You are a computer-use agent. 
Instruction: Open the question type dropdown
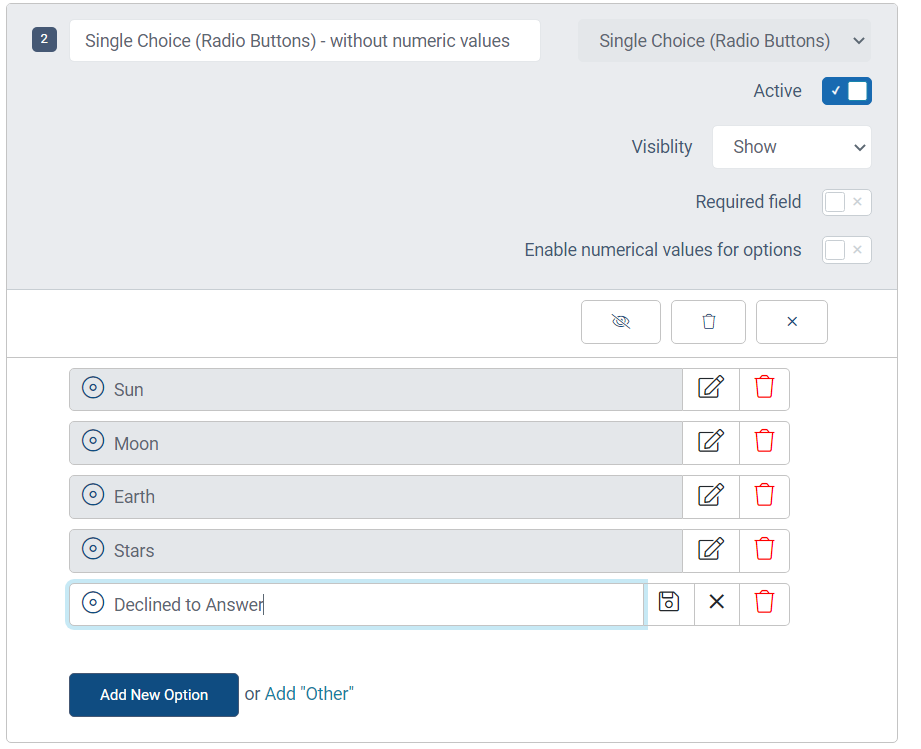click(x=724, y=41)
